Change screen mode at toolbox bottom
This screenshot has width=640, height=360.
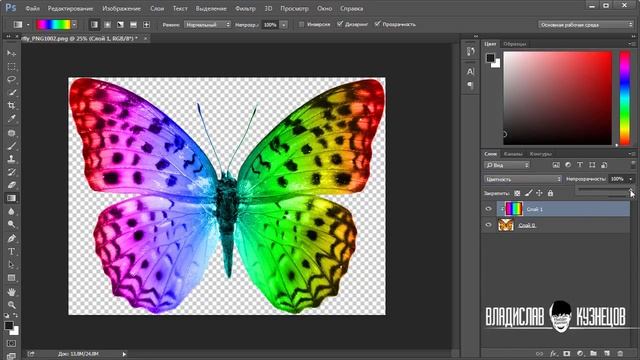pos(11,356)
